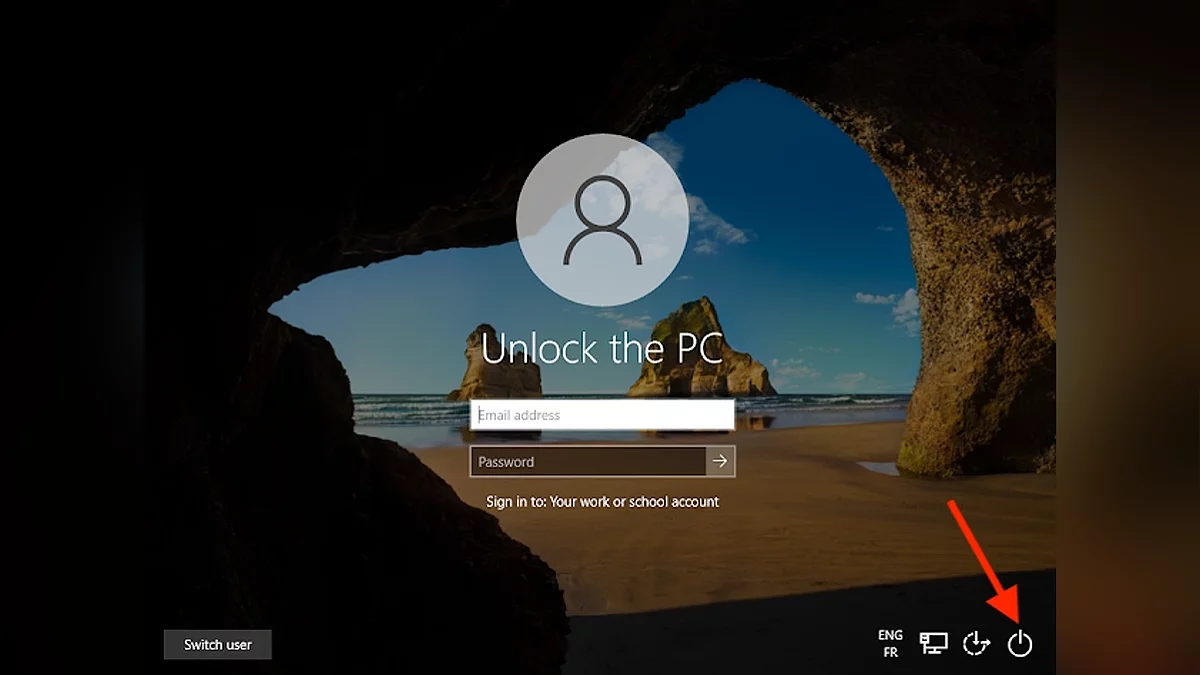Viewport: 1200px width, 675px height.
Task: Click the "FR" language label
Action: pos(890,653)
